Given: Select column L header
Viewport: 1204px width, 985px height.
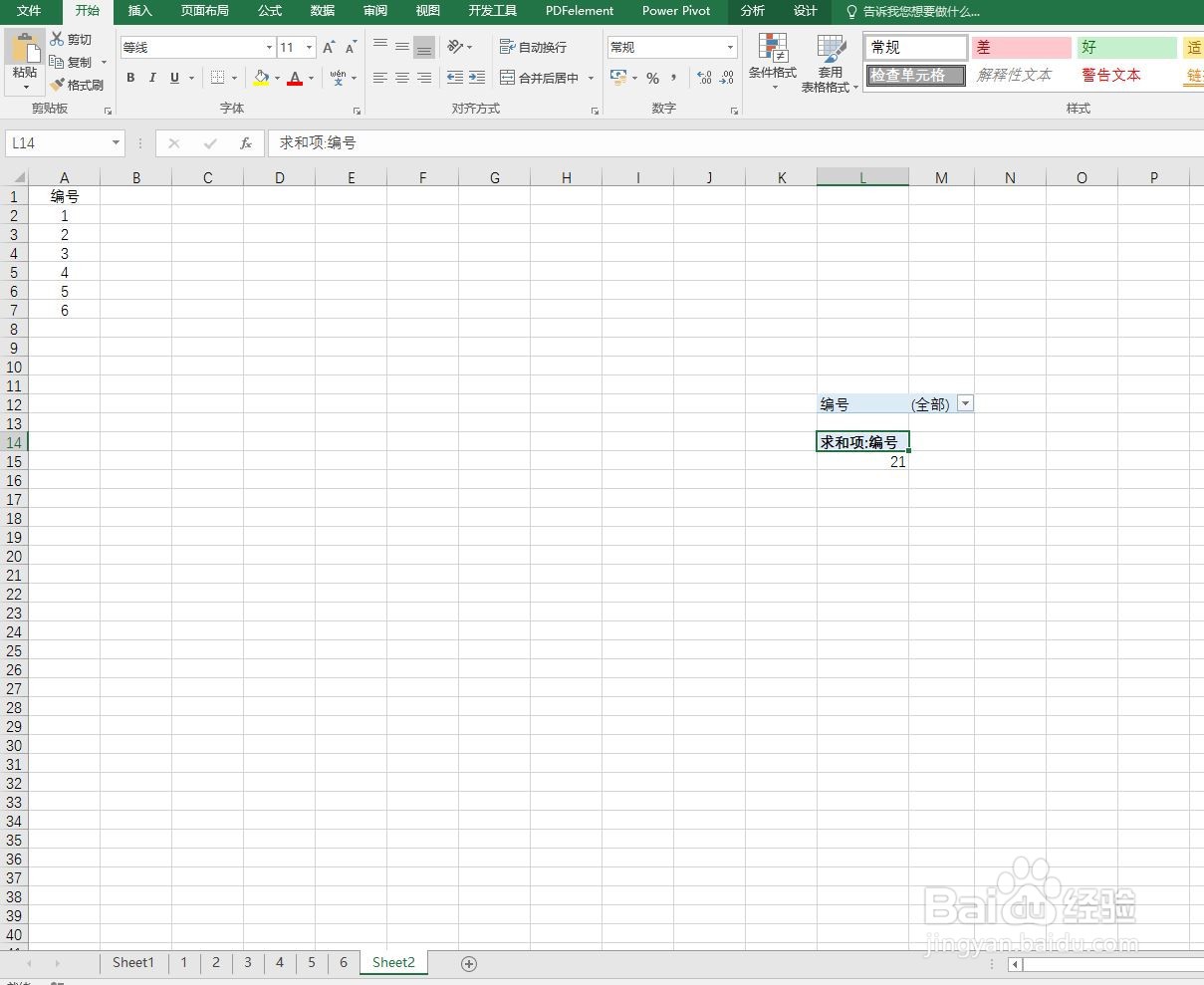Looking at the screenshot, I should (862, 178).
